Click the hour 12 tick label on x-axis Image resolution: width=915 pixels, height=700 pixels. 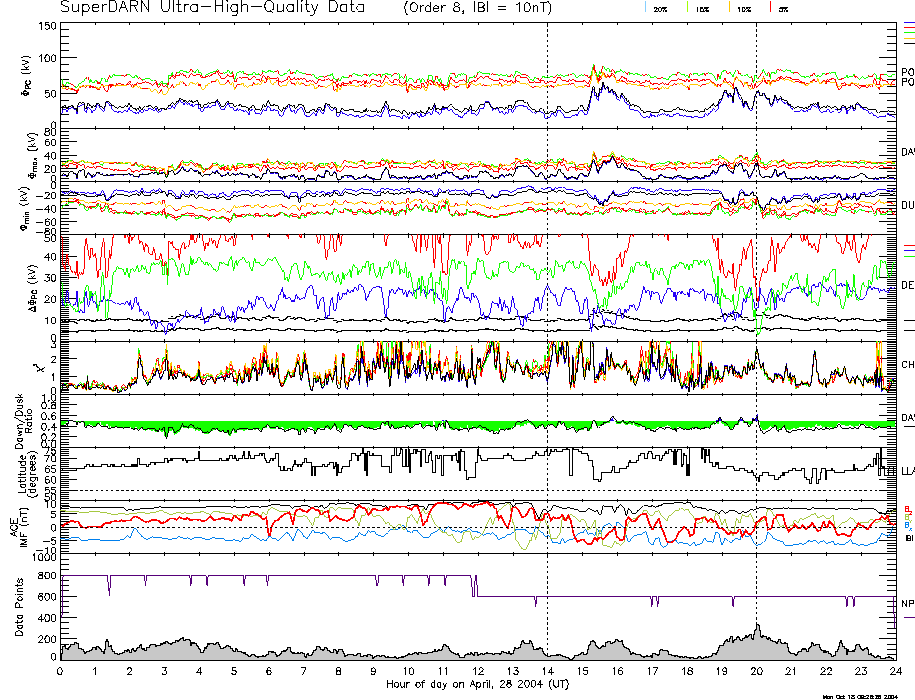click(477, 672)
